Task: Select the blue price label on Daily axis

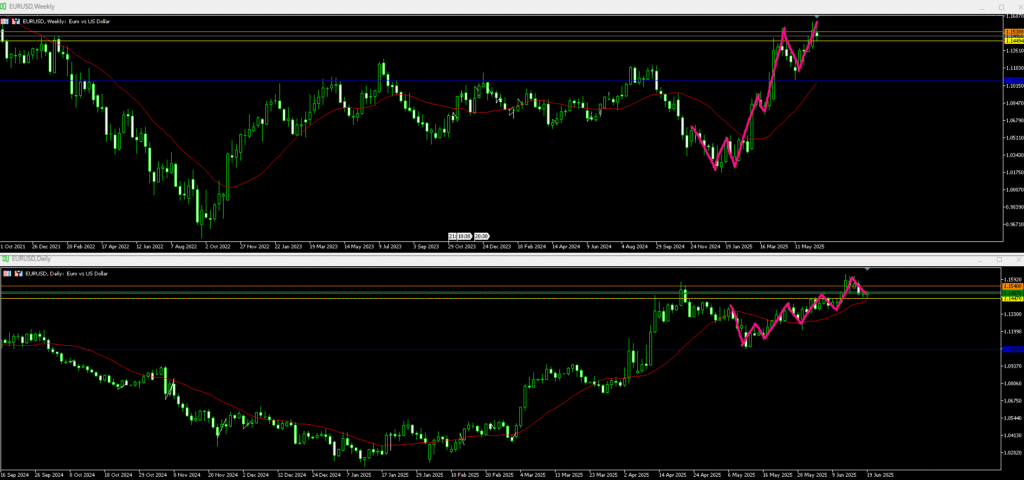Action: 1013,349
